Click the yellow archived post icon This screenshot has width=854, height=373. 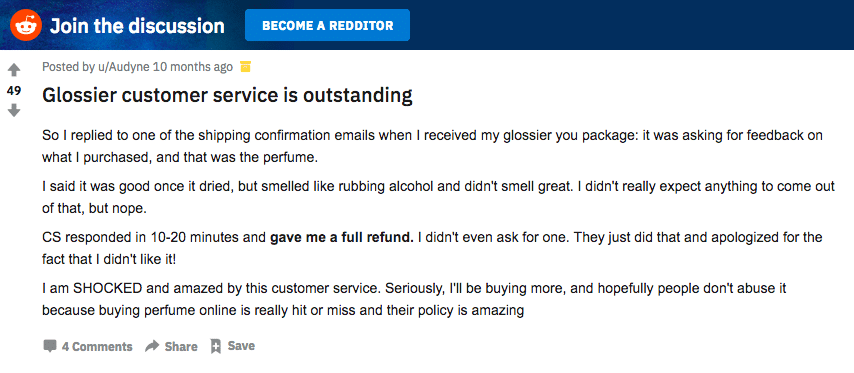coord(245,67)
